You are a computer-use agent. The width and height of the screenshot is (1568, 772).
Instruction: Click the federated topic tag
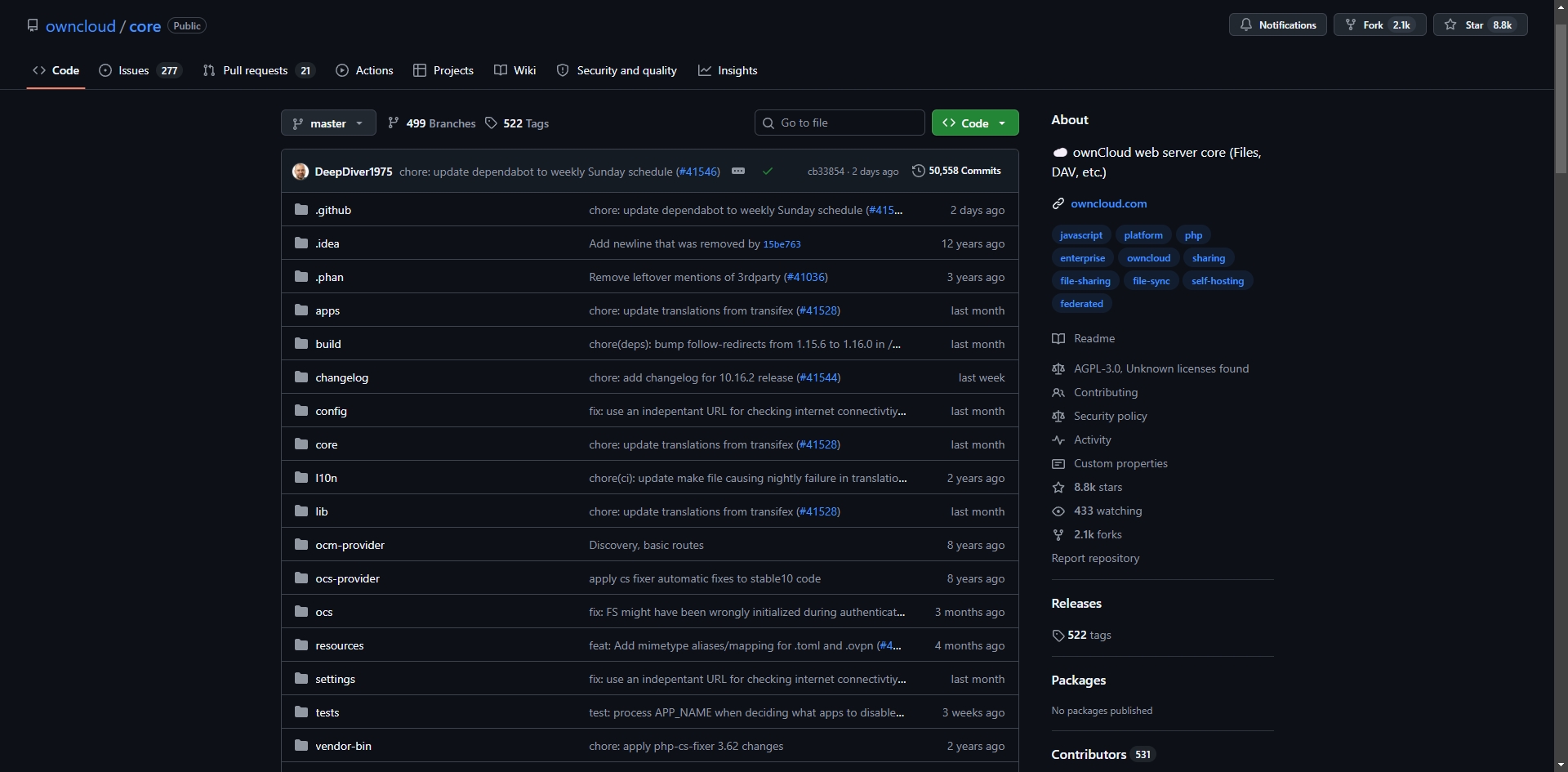click(x=1081, y=304)
